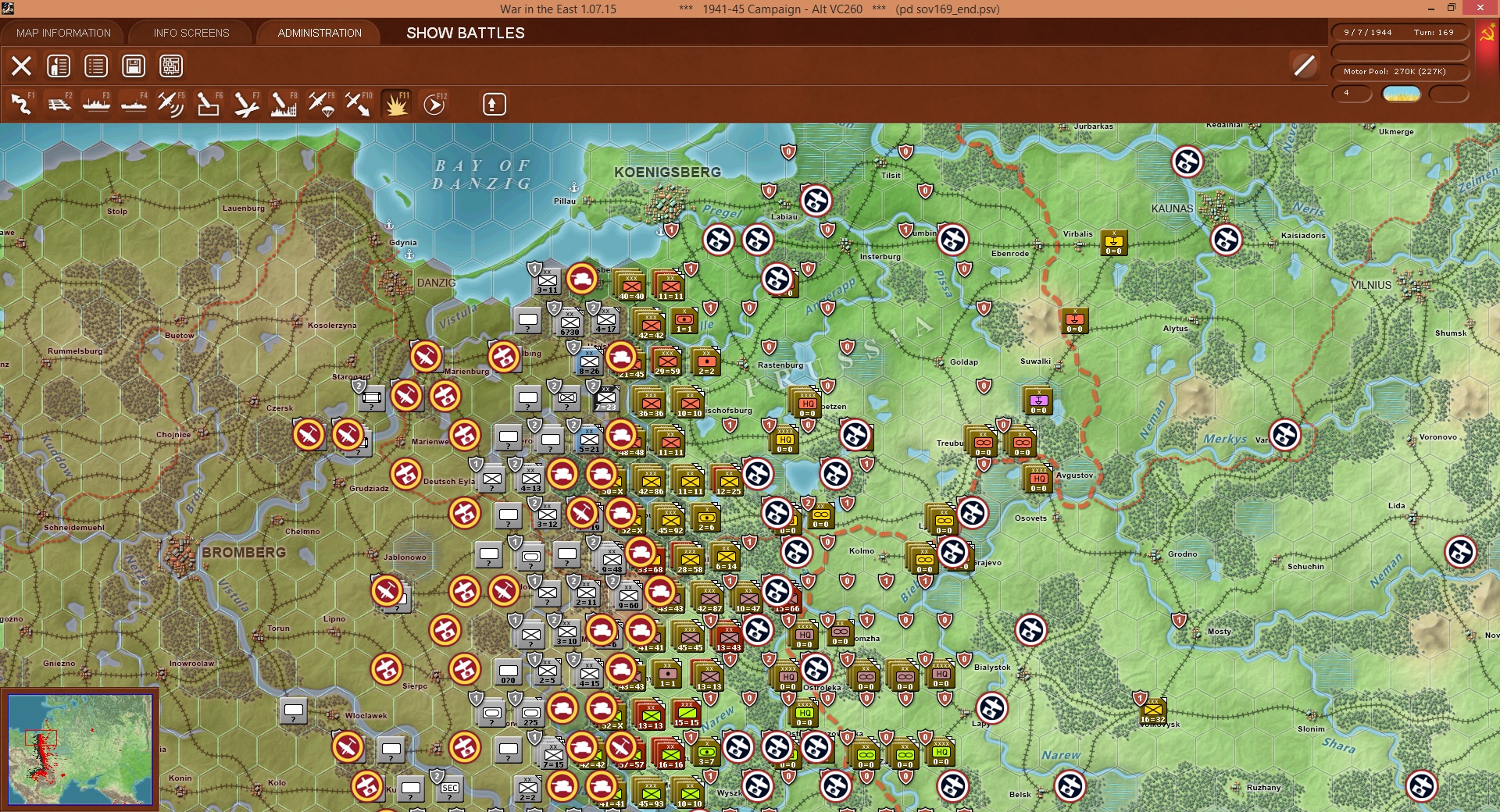1500x812 pixels.
Task: Select the unit counter labeled 36=36
Action: pos(651,403)
